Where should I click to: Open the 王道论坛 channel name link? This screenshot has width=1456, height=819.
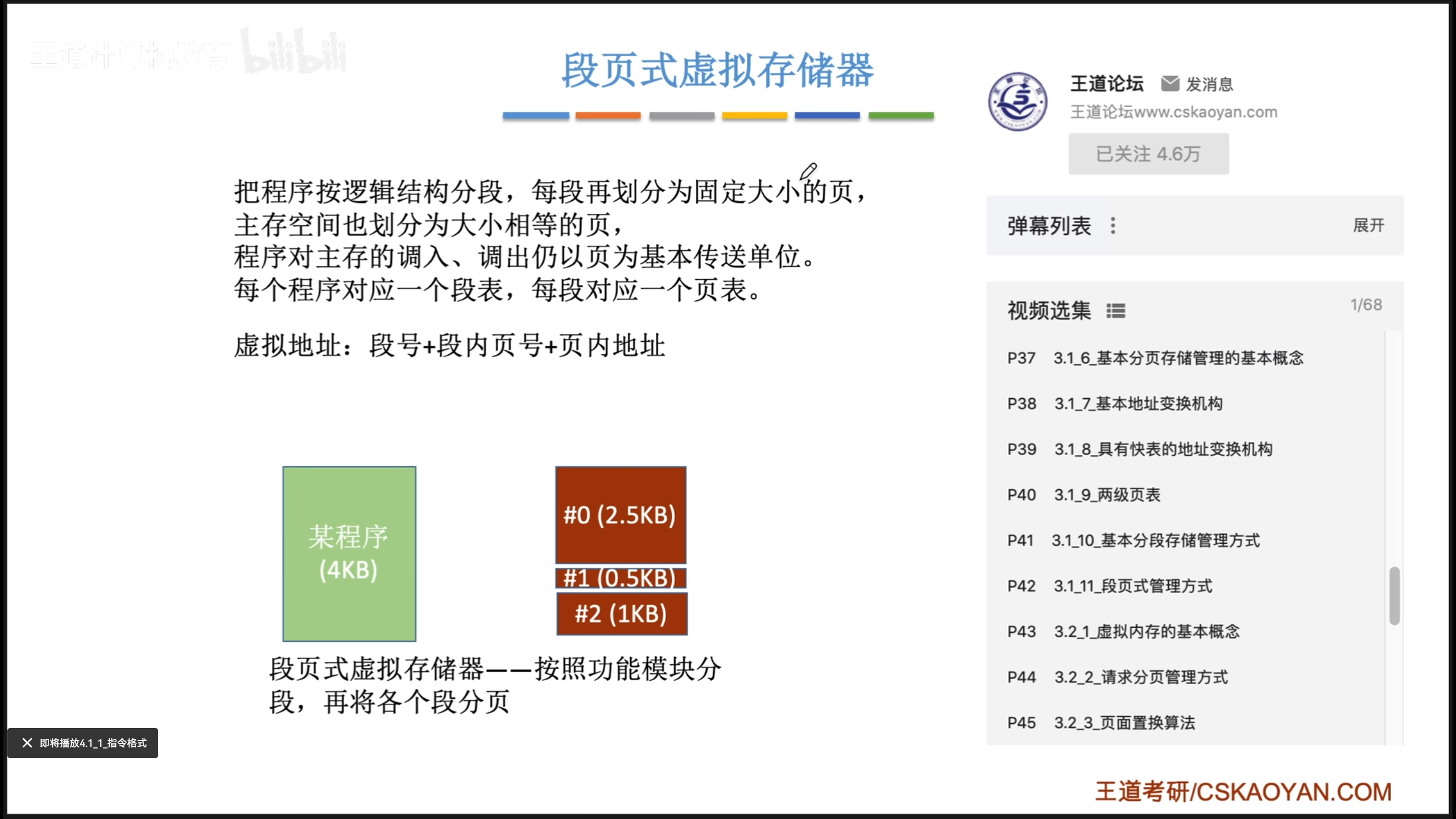[1106, 84]
